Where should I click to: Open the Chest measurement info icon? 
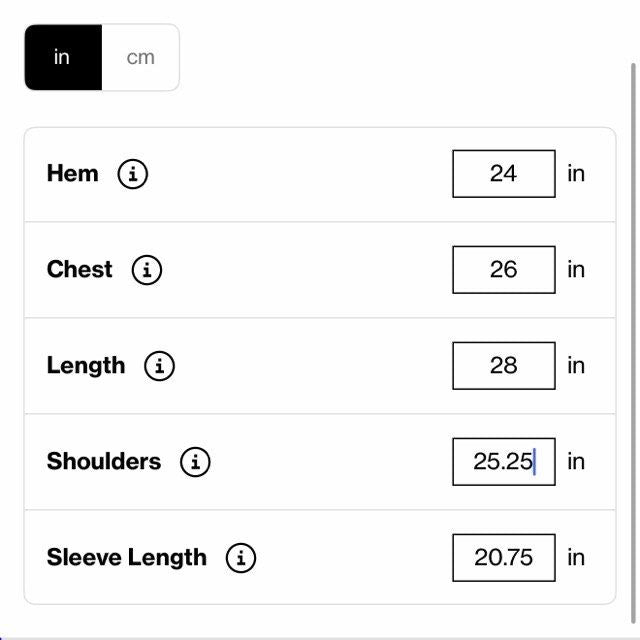(x=147, y=270)
